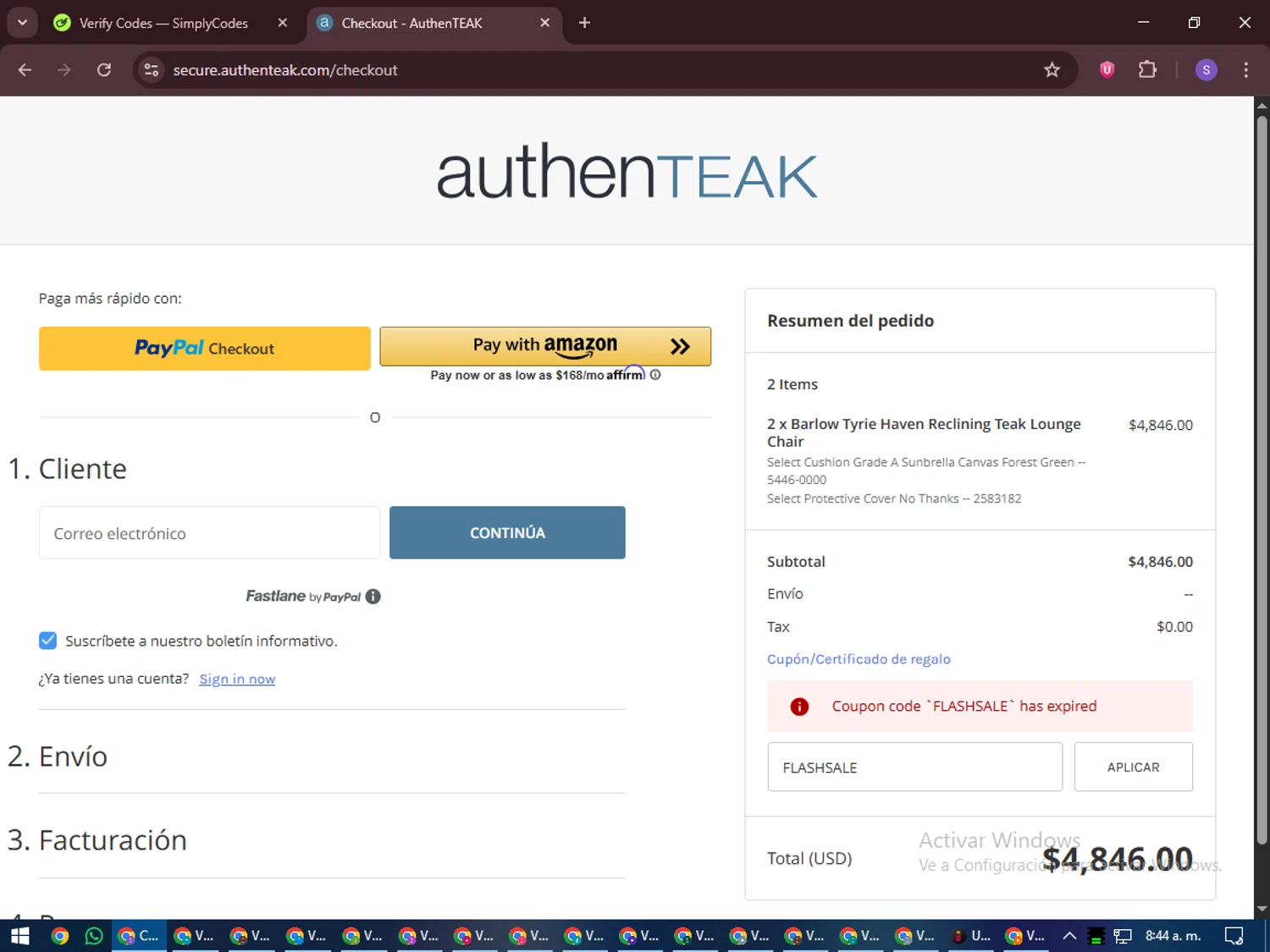This screenshot has height=952, width=1270.
Task: Follow the Sign in now link
Action: 237,679
